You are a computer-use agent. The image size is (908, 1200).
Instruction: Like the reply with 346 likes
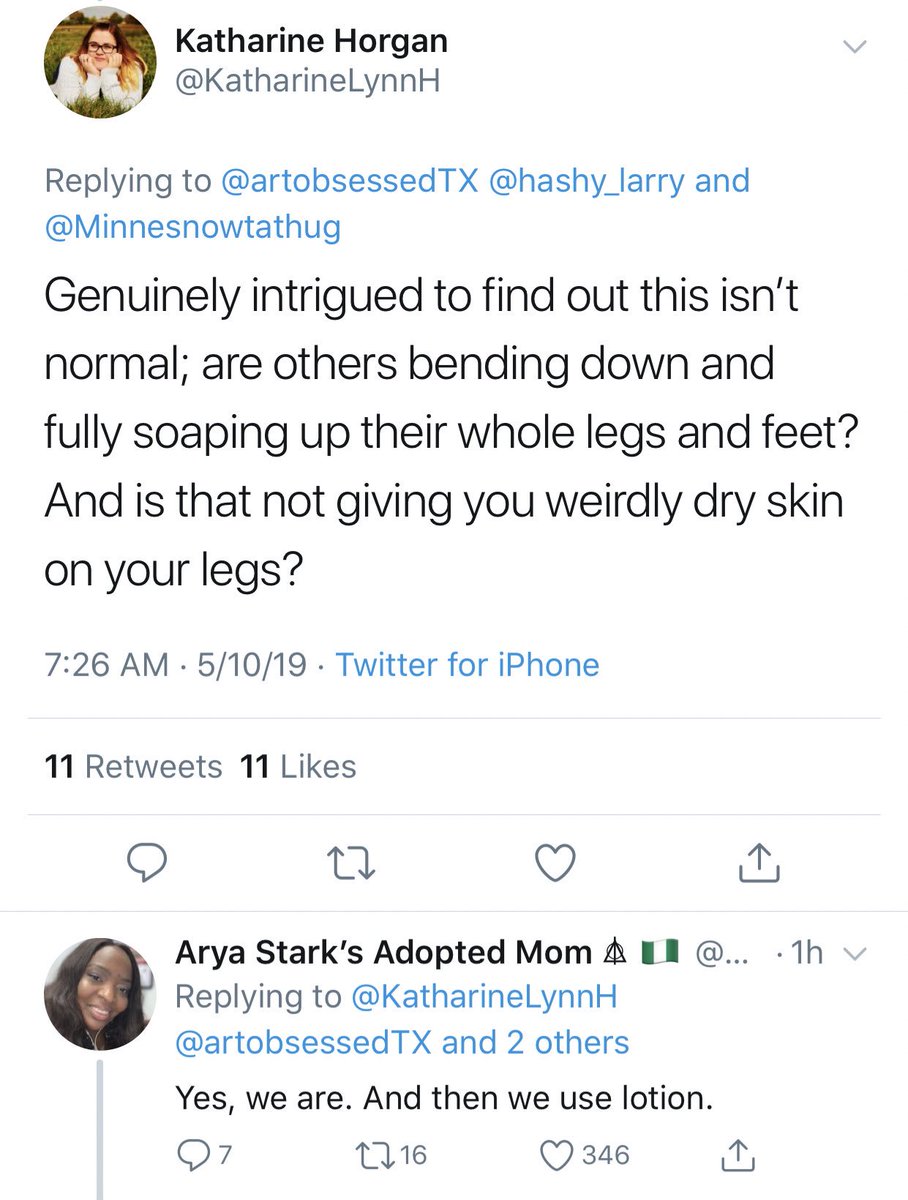pos(556,1155)
